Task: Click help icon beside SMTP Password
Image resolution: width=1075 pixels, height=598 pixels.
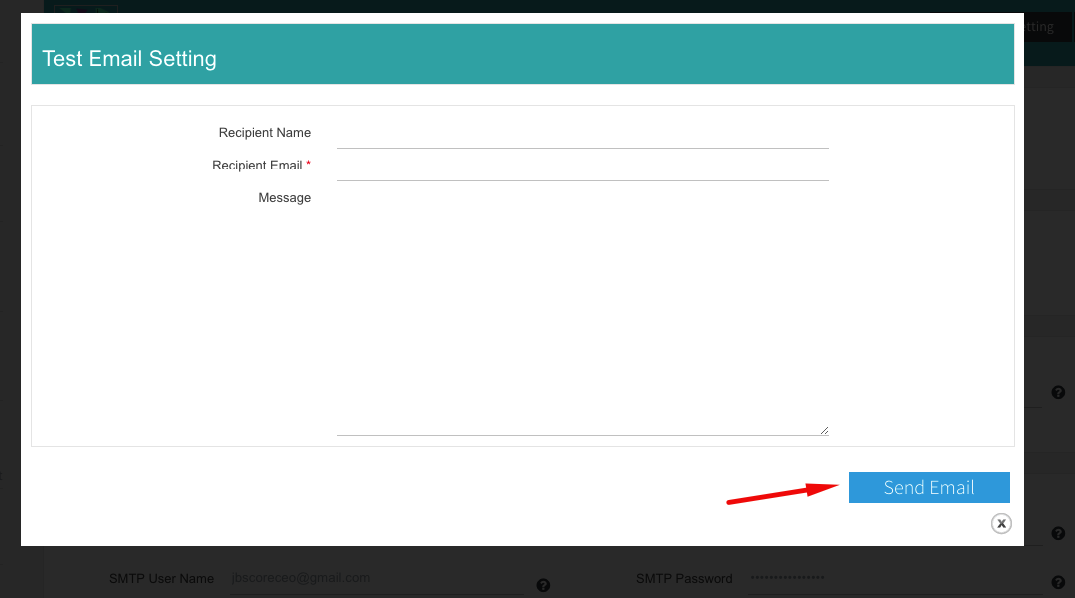Action: pyautogui.click(x=1058, y=582)
